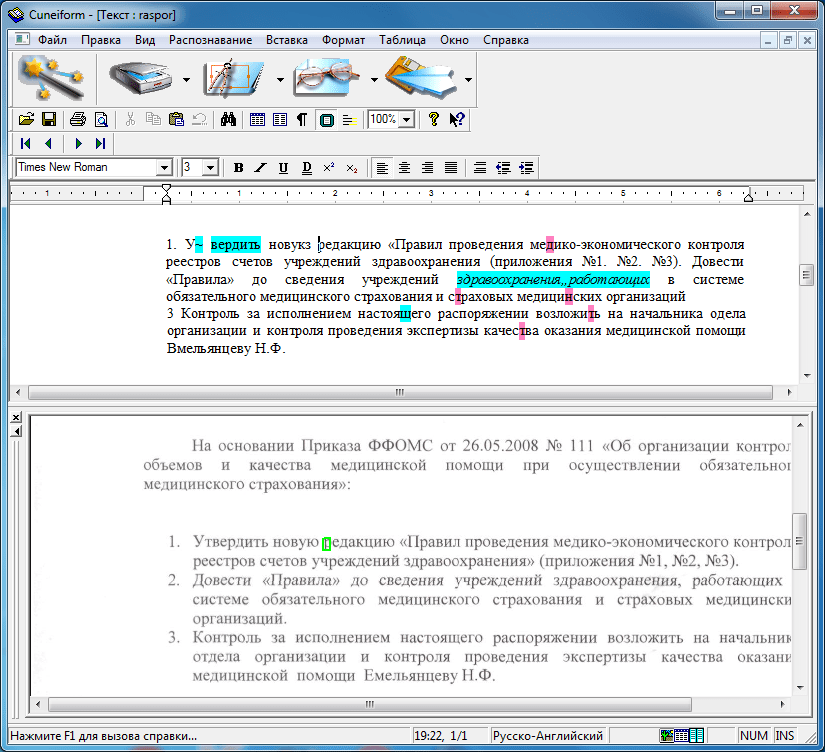Click the What's This pointer help icon
The image size is (825, 752).
pos(457,119)
